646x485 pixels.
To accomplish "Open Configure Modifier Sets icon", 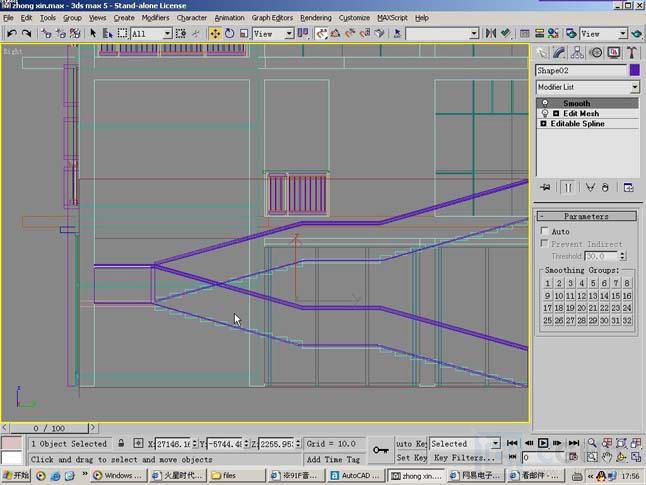I will coord(628,187).
